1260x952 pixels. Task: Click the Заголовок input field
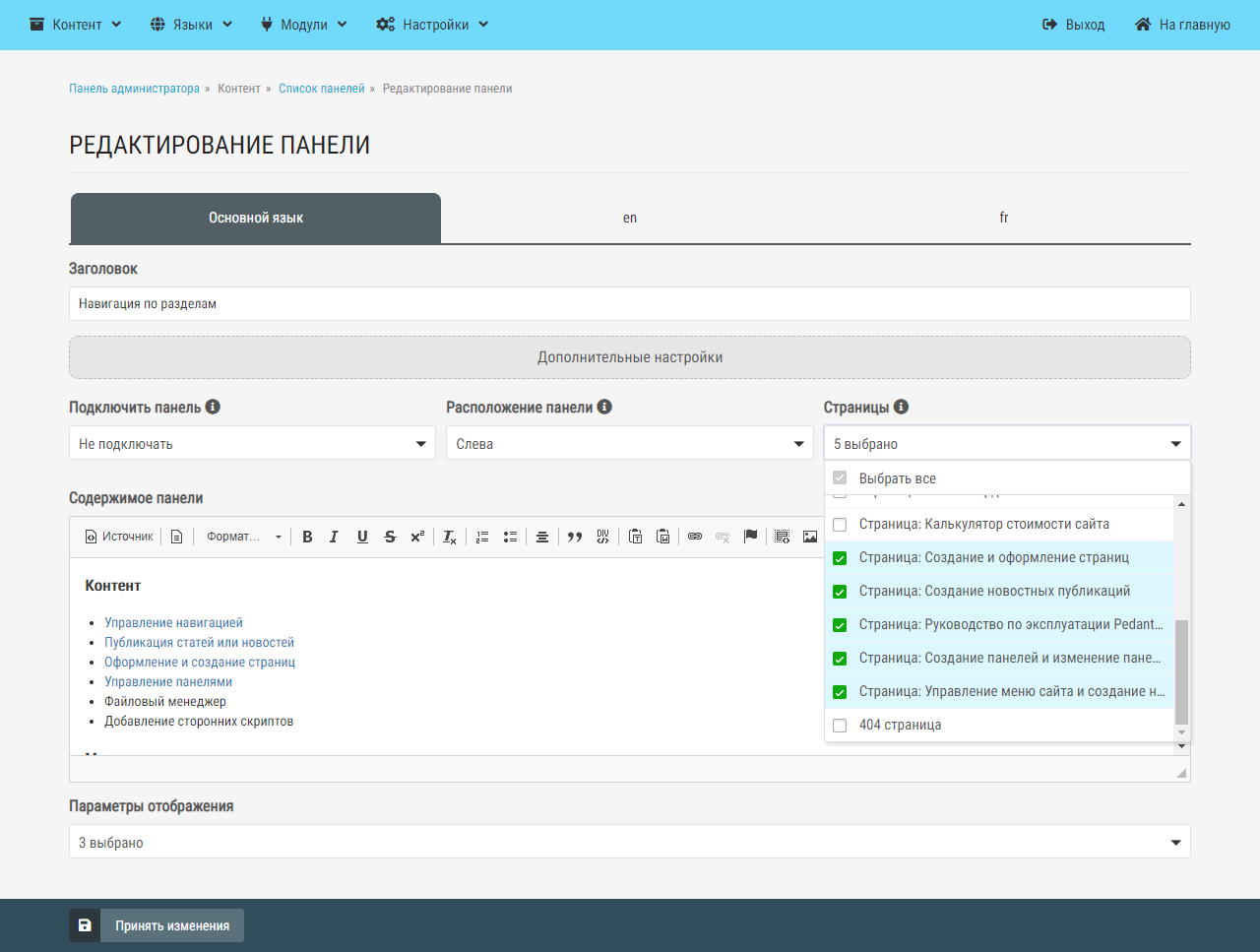point(630,303)
